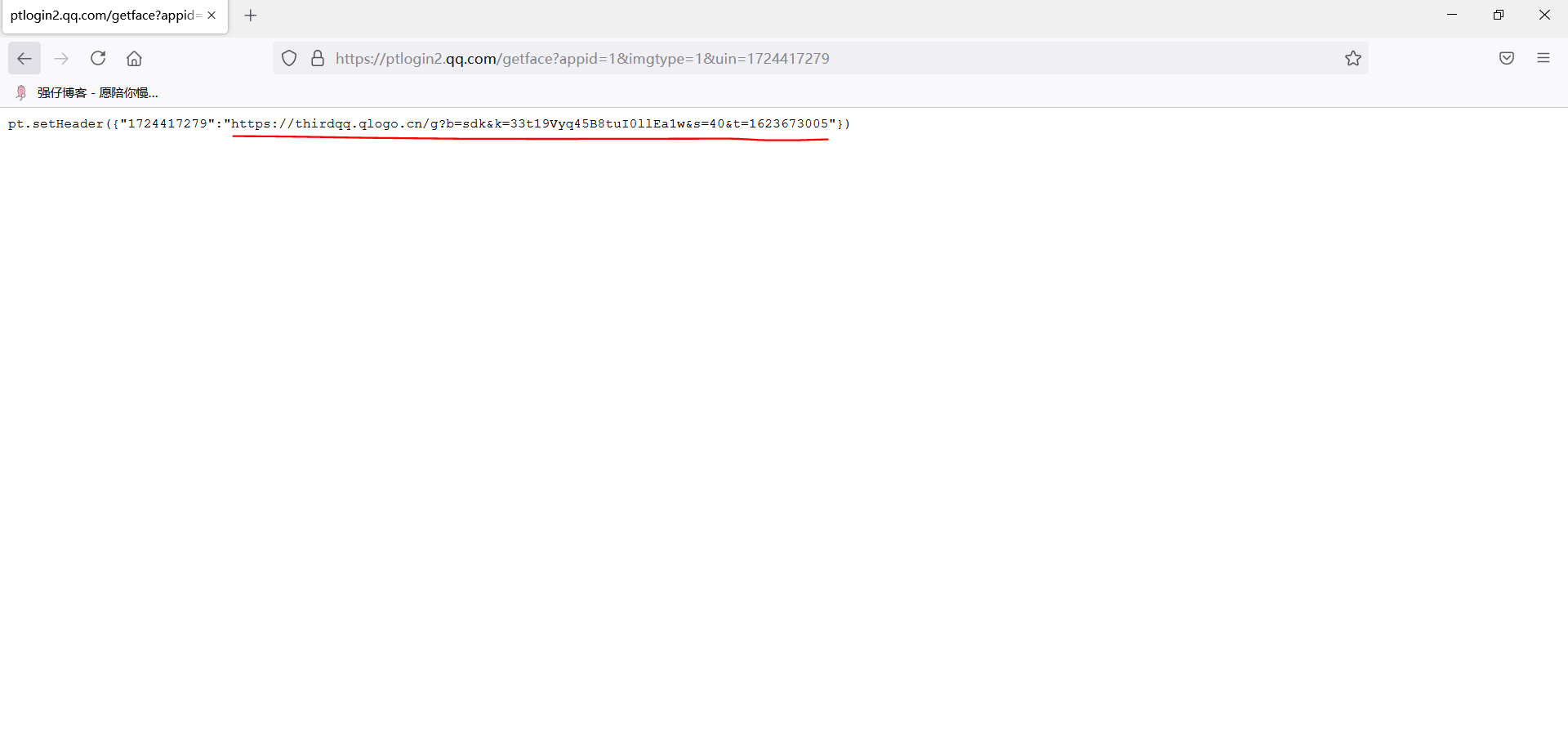Viewport: 1568px width, 746px height.
Task: Restore down the browser window
Action: [x=1499, y=15]
